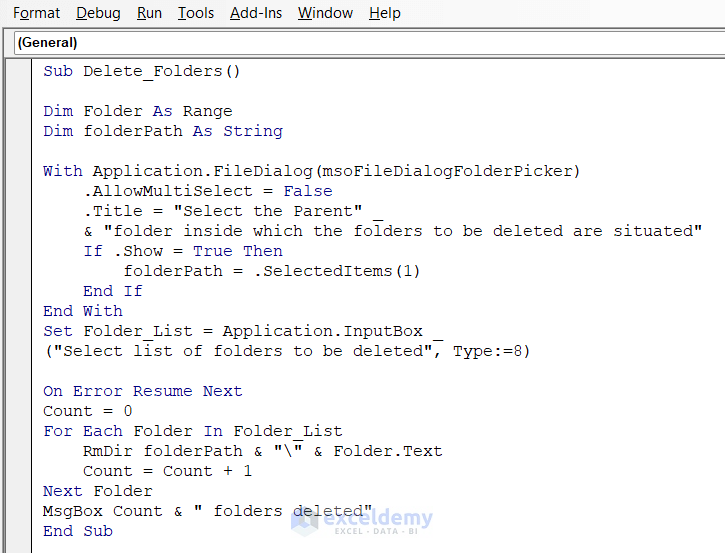Open the Format menu
This screenshot has height=553, width=725.
pos(38,13)
